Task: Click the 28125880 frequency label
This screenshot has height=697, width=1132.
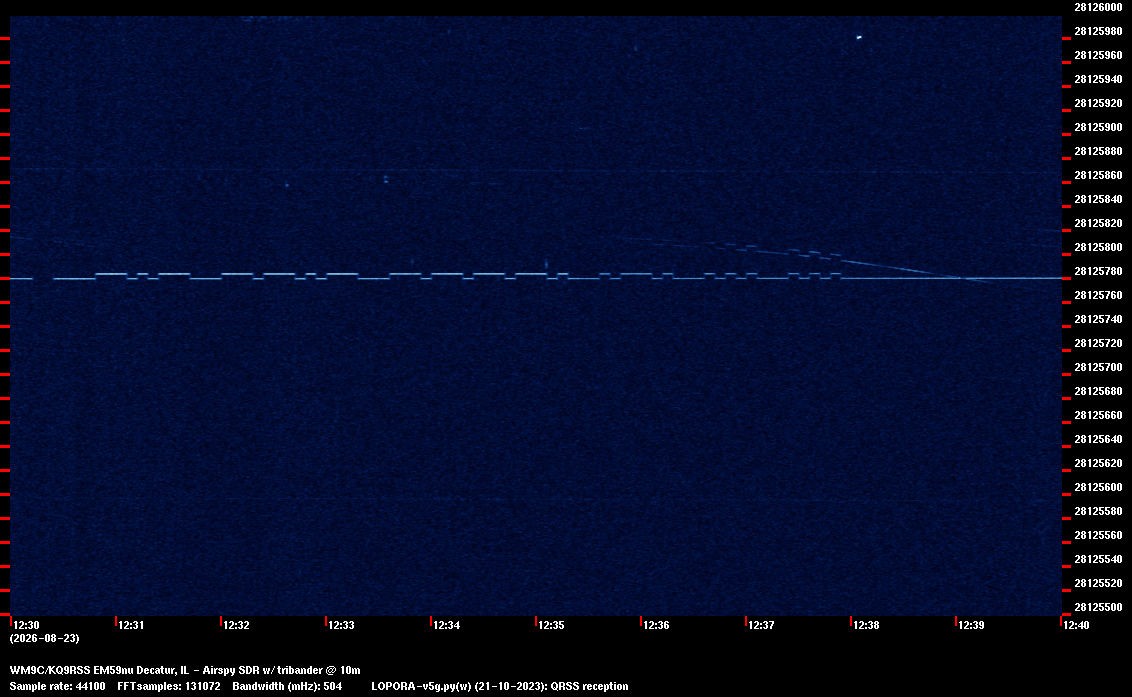Action: click(1098, 151)
